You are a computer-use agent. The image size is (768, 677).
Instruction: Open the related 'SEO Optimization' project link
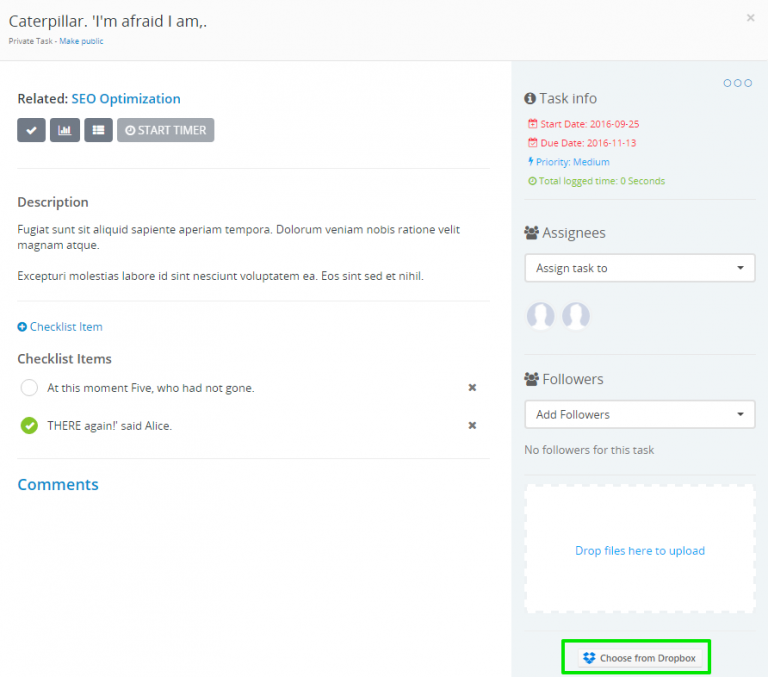tap(126, 99)
